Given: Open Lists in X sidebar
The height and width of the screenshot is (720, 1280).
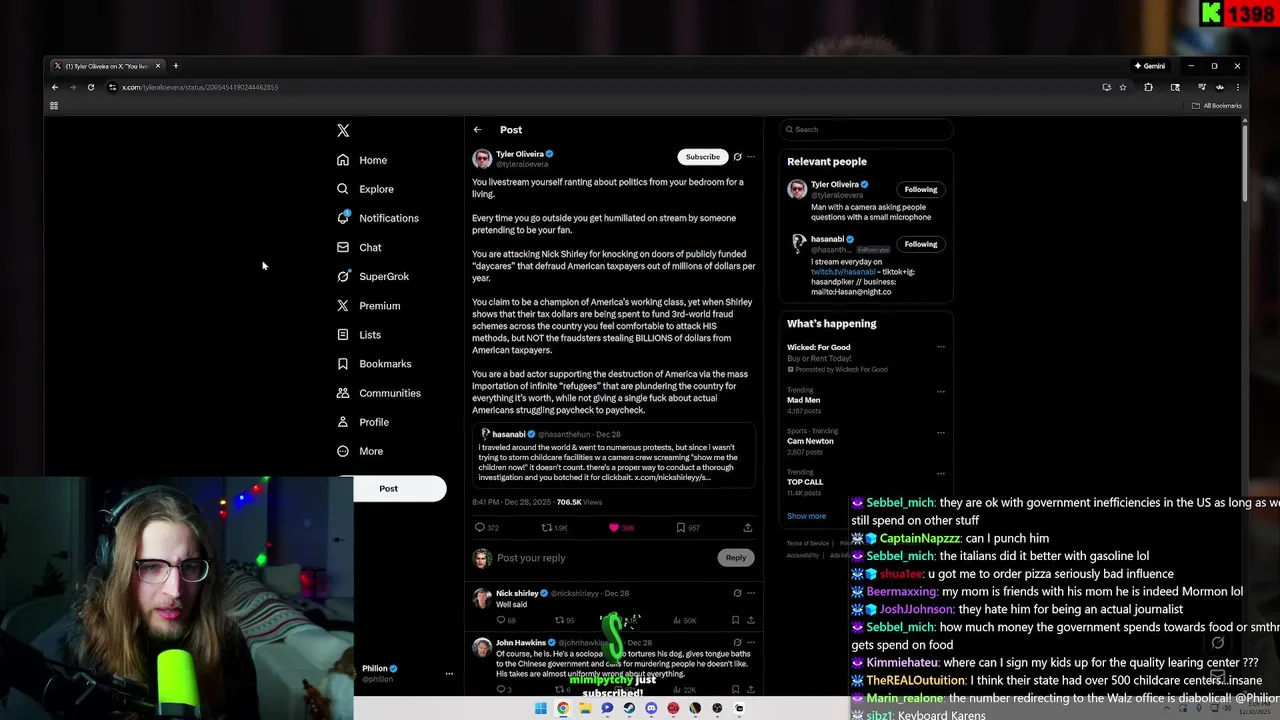Looking at the screenshot, I should pyautogui.click(x=359, y=335).
